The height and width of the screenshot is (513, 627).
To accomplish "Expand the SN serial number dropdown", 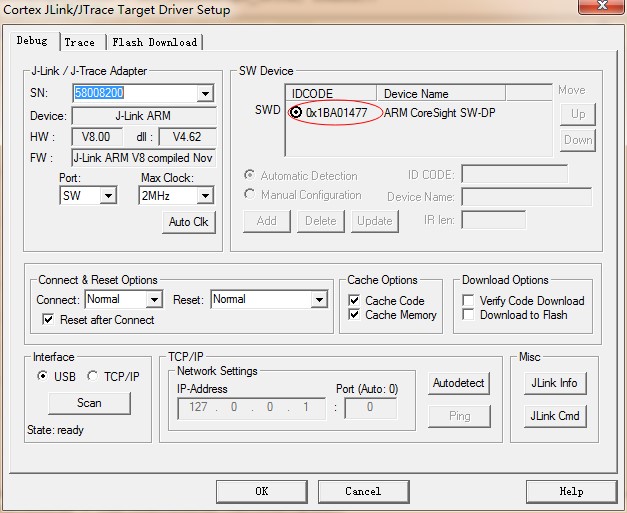I will coord(205,93).
